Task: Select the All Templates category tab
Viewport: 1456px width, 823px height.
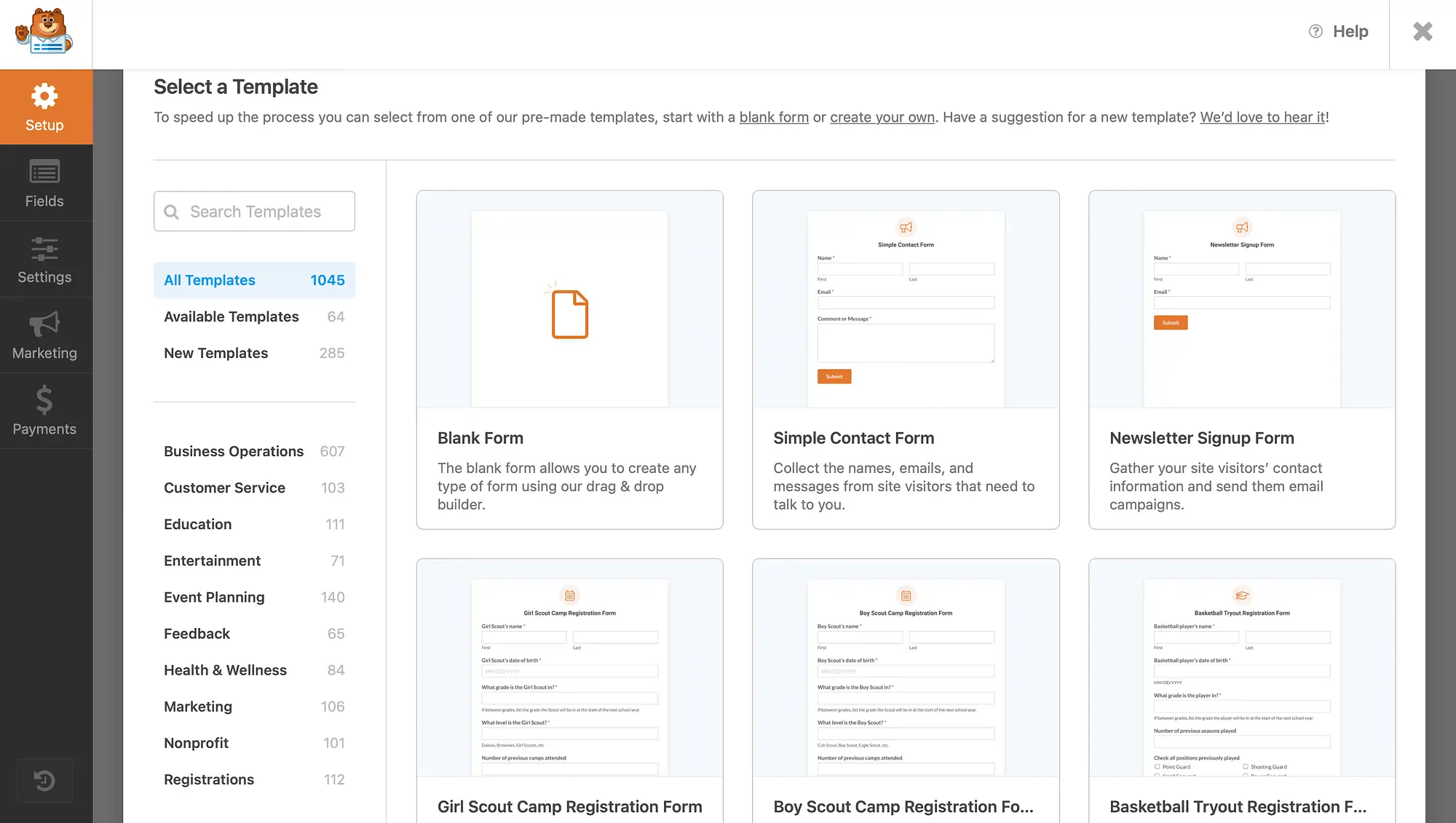Action: click(254, 280)
